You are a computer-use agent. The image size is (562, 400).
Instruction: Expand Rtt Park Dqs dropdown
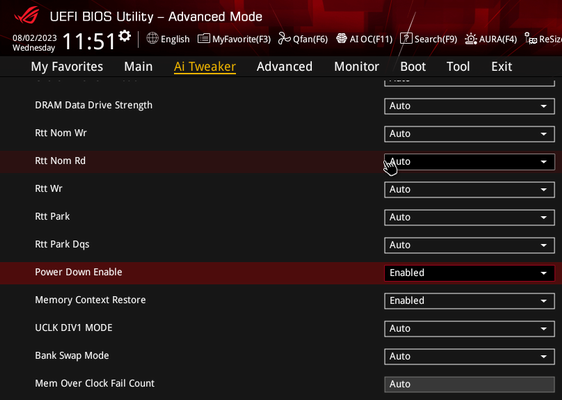coord(469,245)
